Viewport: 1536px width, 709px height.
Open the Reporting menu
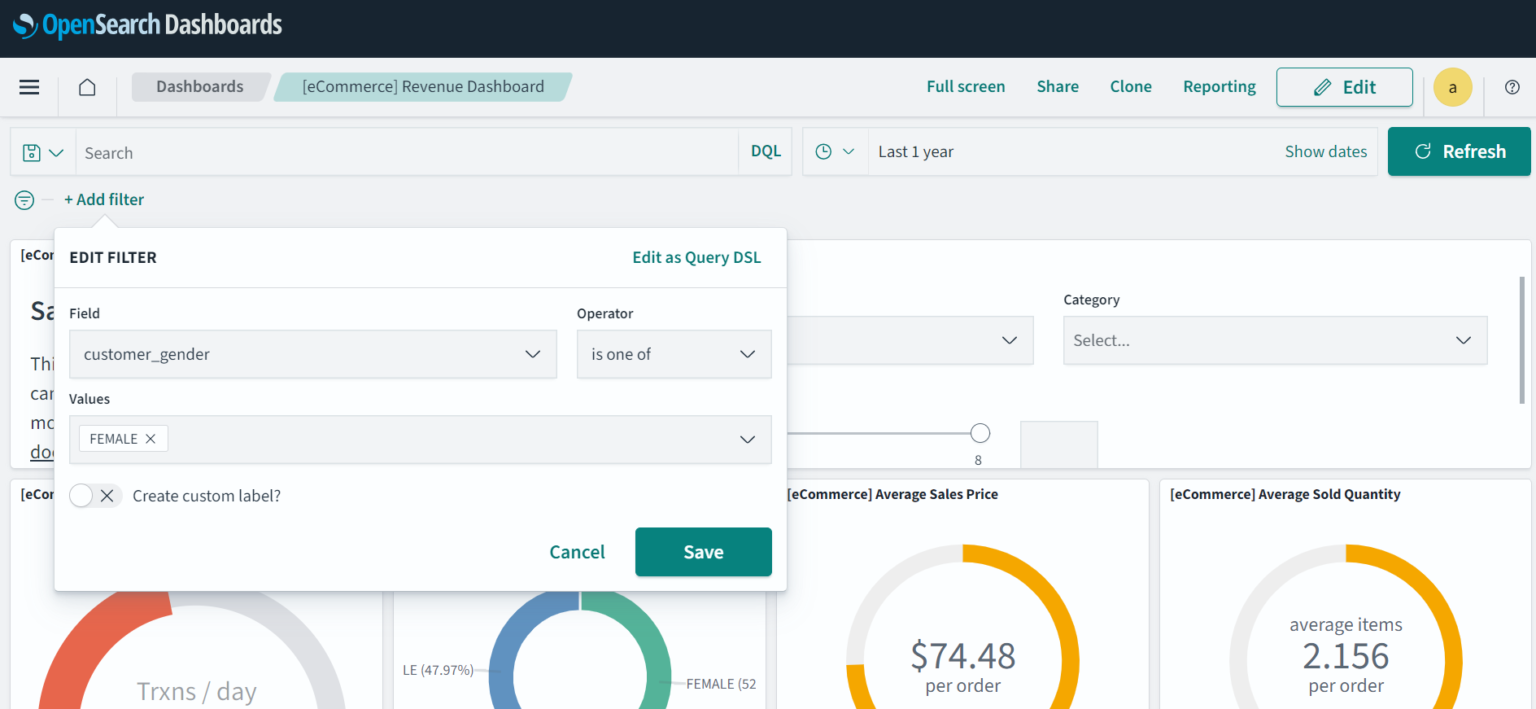[1219, 87]
